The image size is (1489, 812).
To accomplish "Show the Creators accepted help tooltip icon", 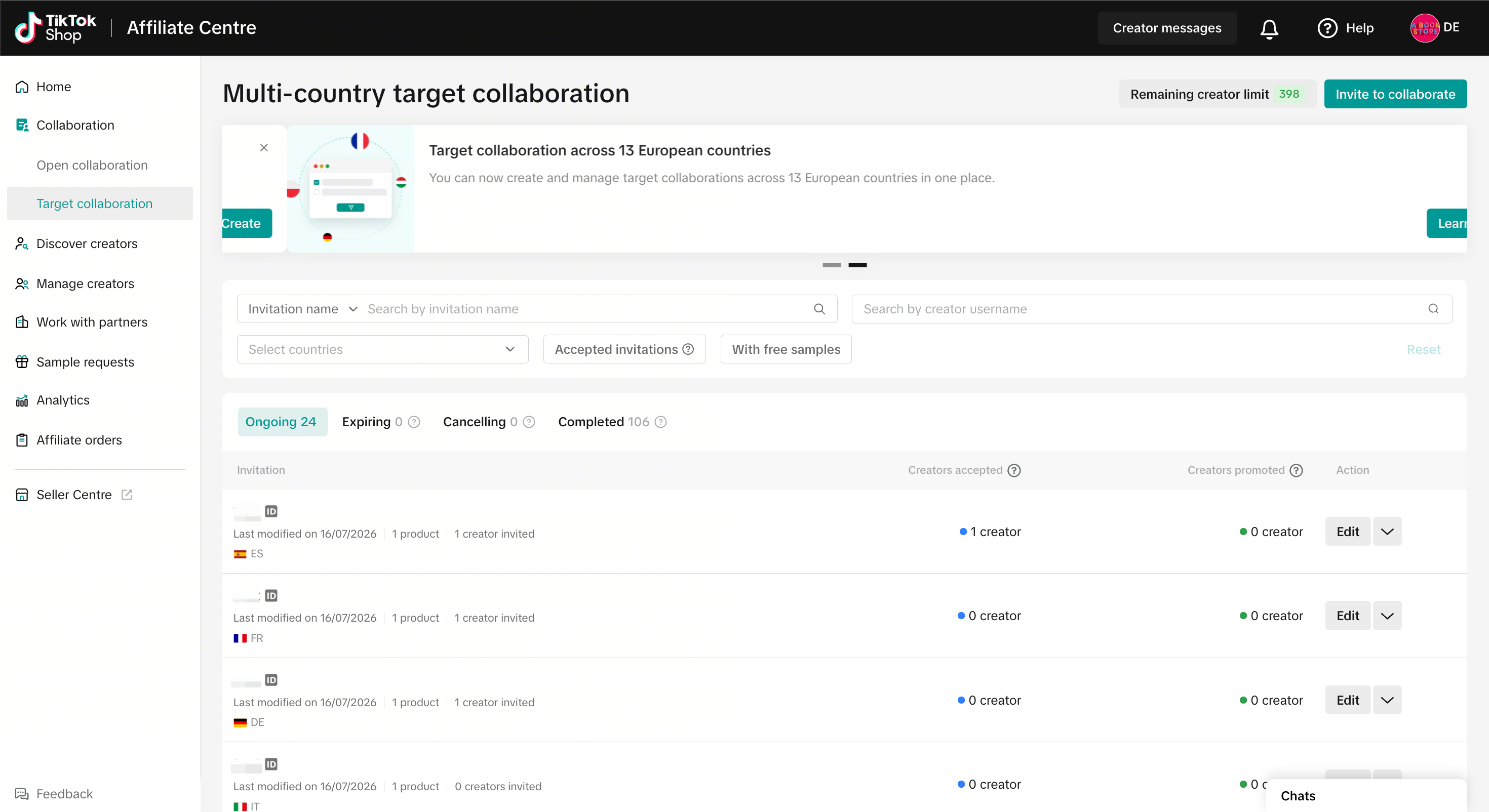I will pos(1014,470).
